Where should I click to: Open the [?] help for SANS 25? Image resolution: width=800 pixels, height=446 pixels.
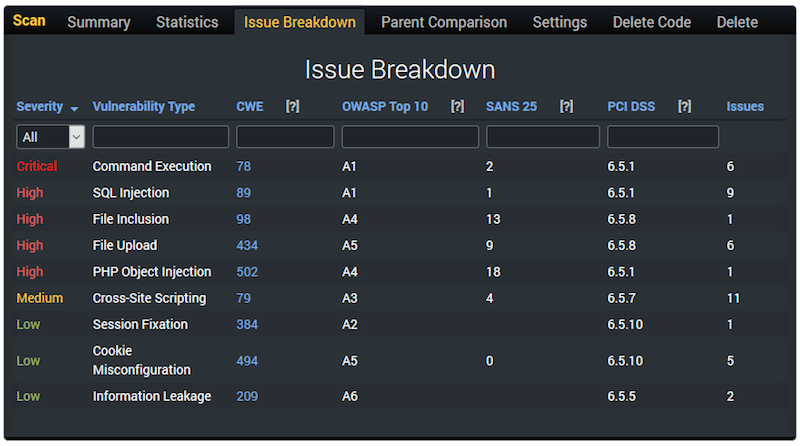click(x=566, y=107)
